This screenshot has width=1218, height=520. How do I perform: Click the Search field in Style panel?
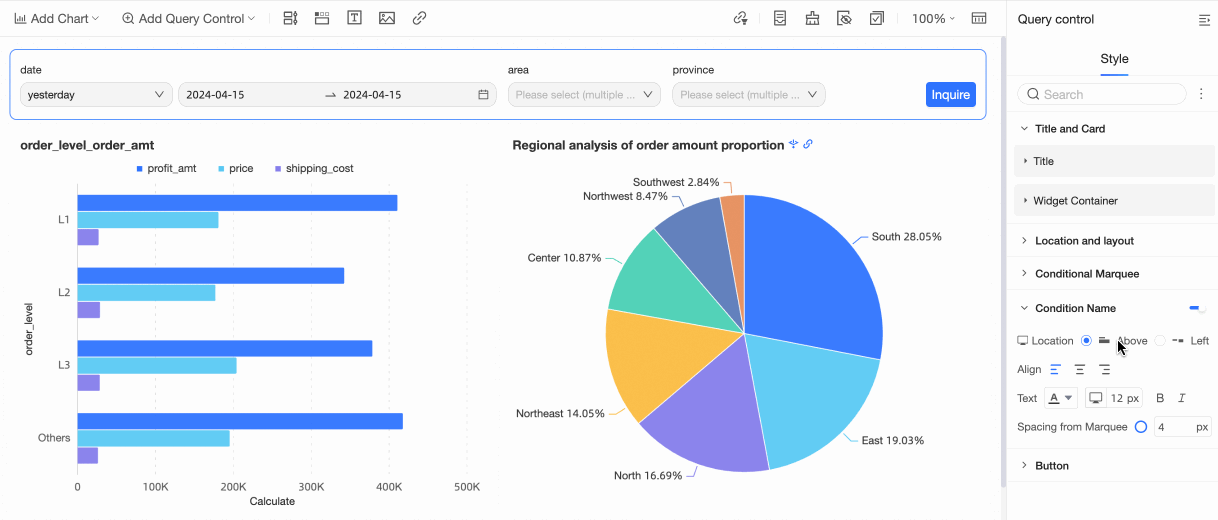(1102, 94)
